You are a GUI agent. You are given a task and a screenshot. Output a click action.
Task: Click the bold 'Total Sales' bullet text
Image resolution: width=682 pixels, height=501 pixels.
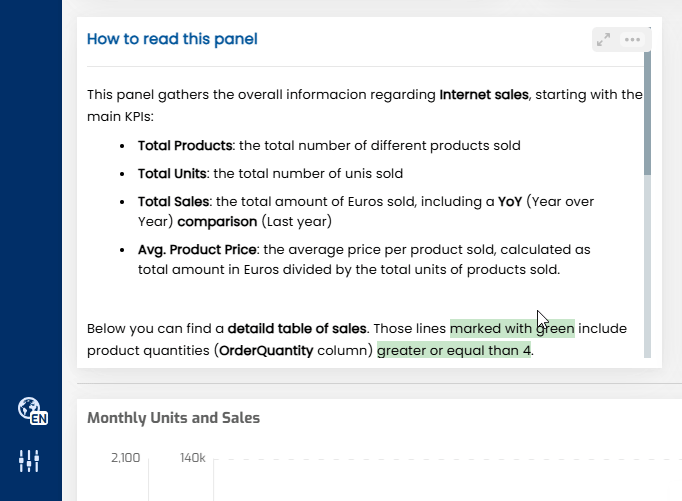click(x=174, y=201)
